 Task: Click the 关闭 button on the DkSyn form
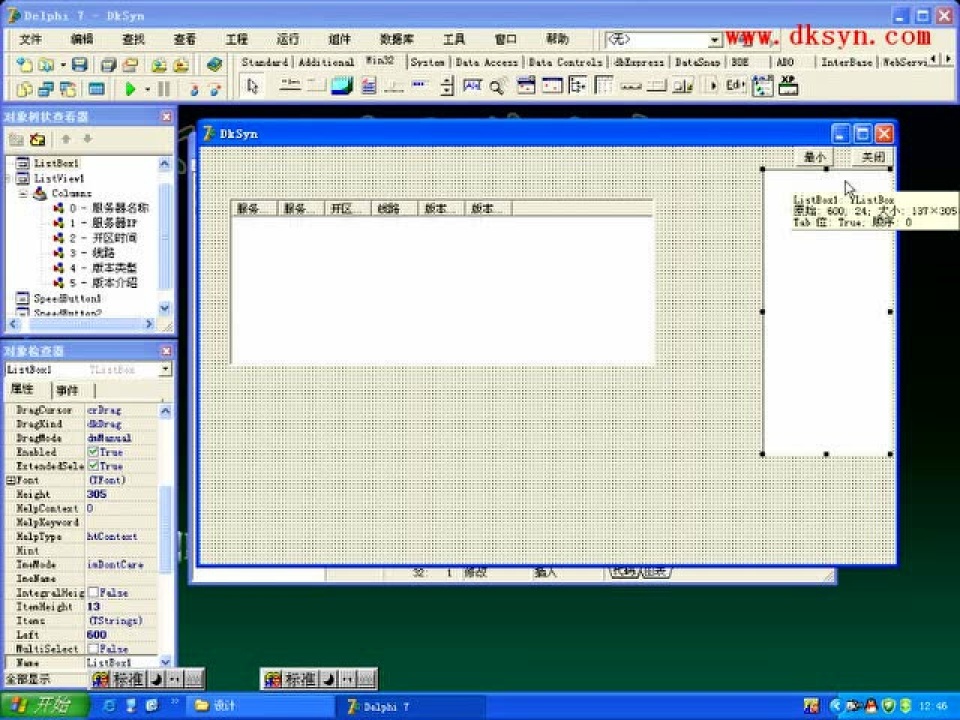871,157
